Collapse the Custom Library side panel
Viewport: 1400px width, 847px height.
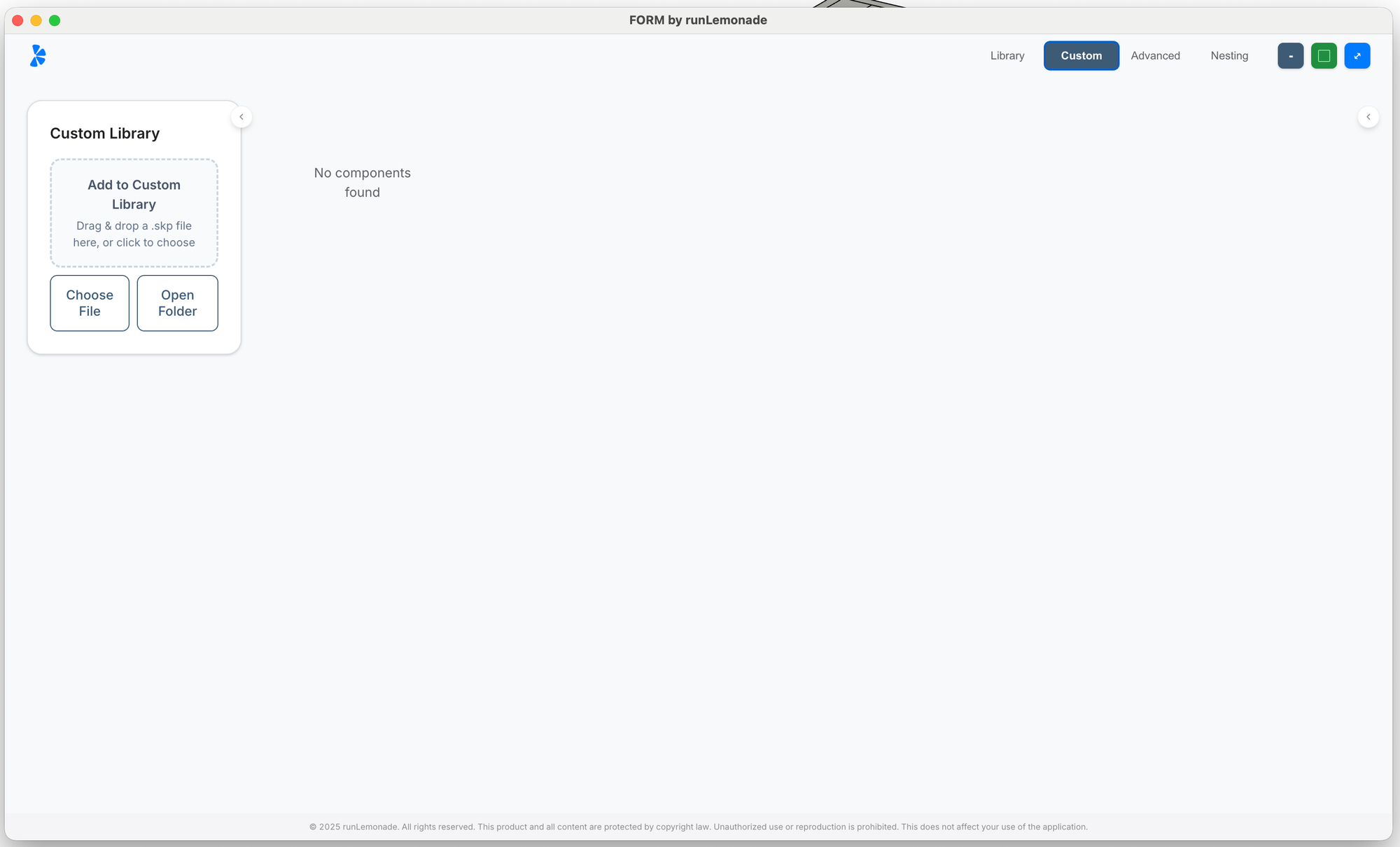(x=241, y=117)
